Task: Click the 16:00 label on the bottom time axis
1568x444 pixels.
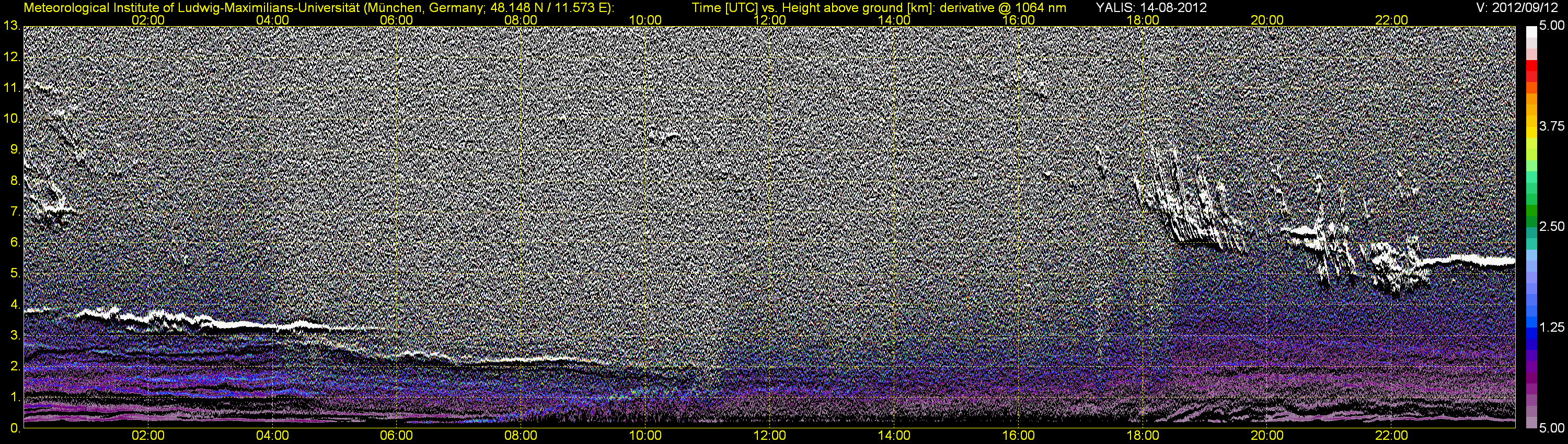Action: click(x=1018, y=436)
